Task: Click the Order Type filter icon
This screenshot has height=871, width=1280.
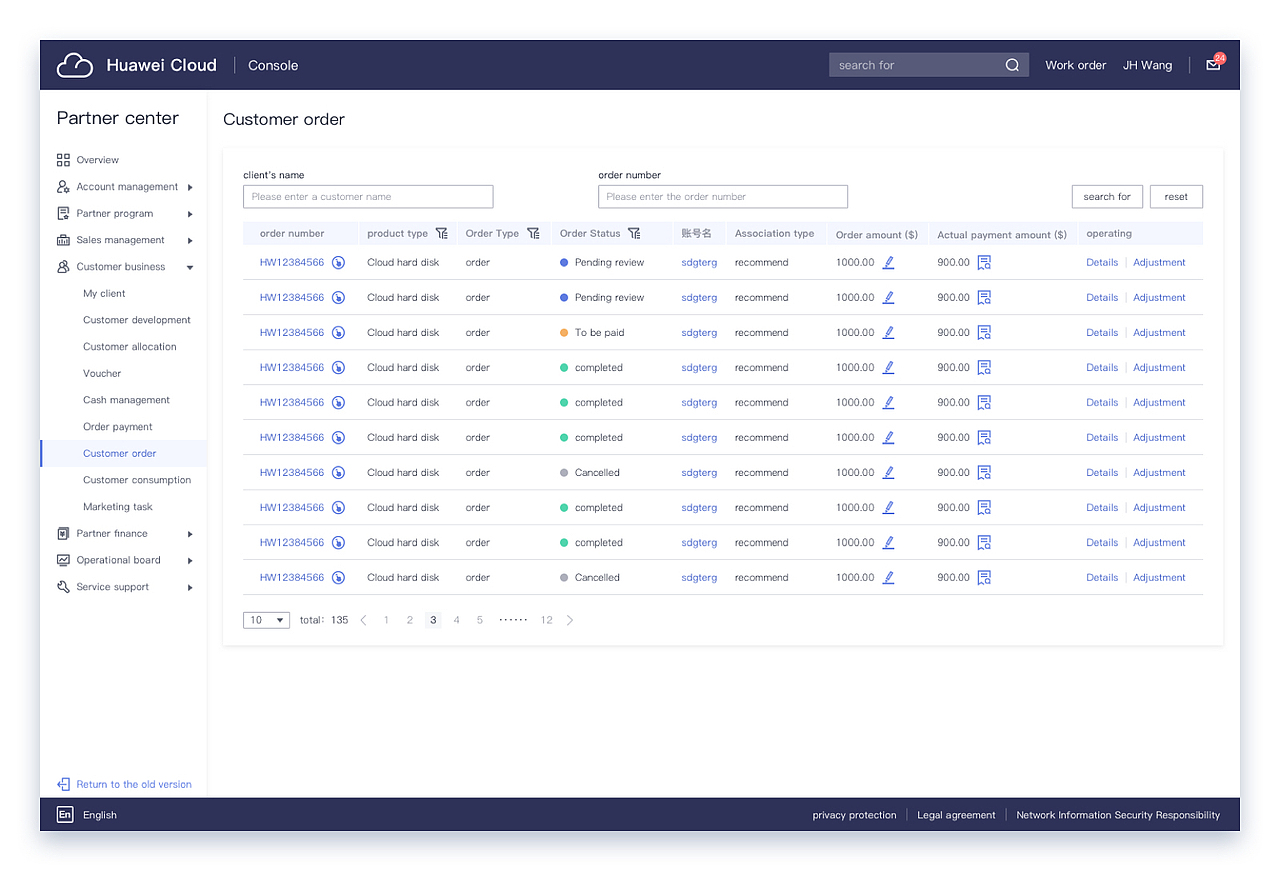Action: [533, 233]
